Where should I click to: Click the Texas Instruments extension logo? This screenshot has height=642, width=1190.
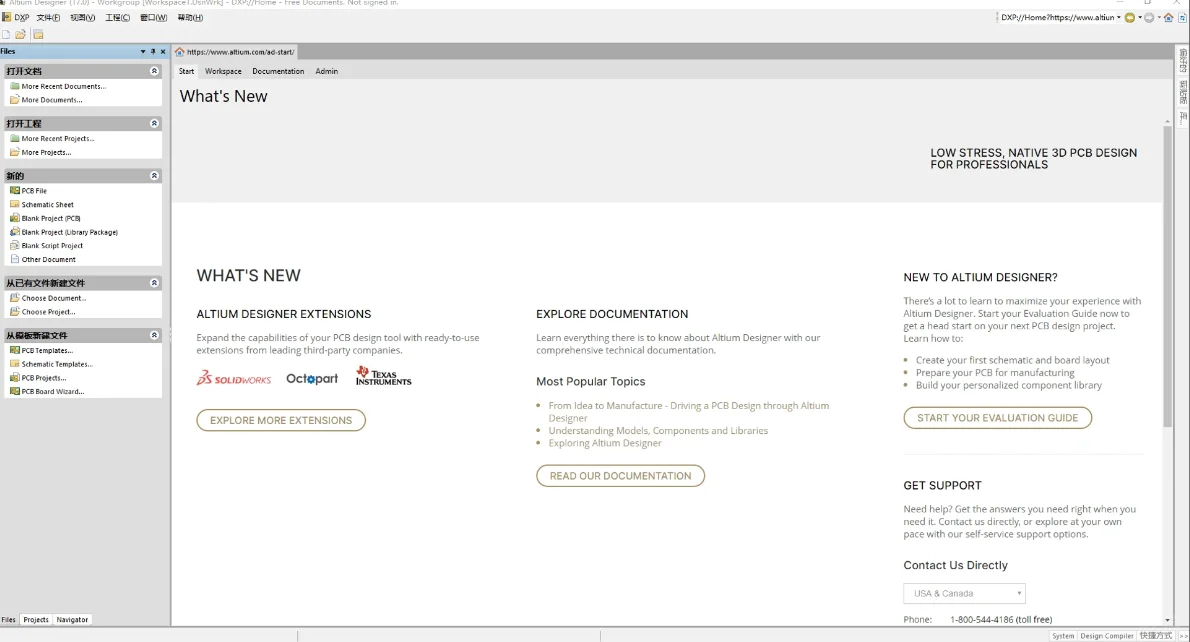click(383, 376)
